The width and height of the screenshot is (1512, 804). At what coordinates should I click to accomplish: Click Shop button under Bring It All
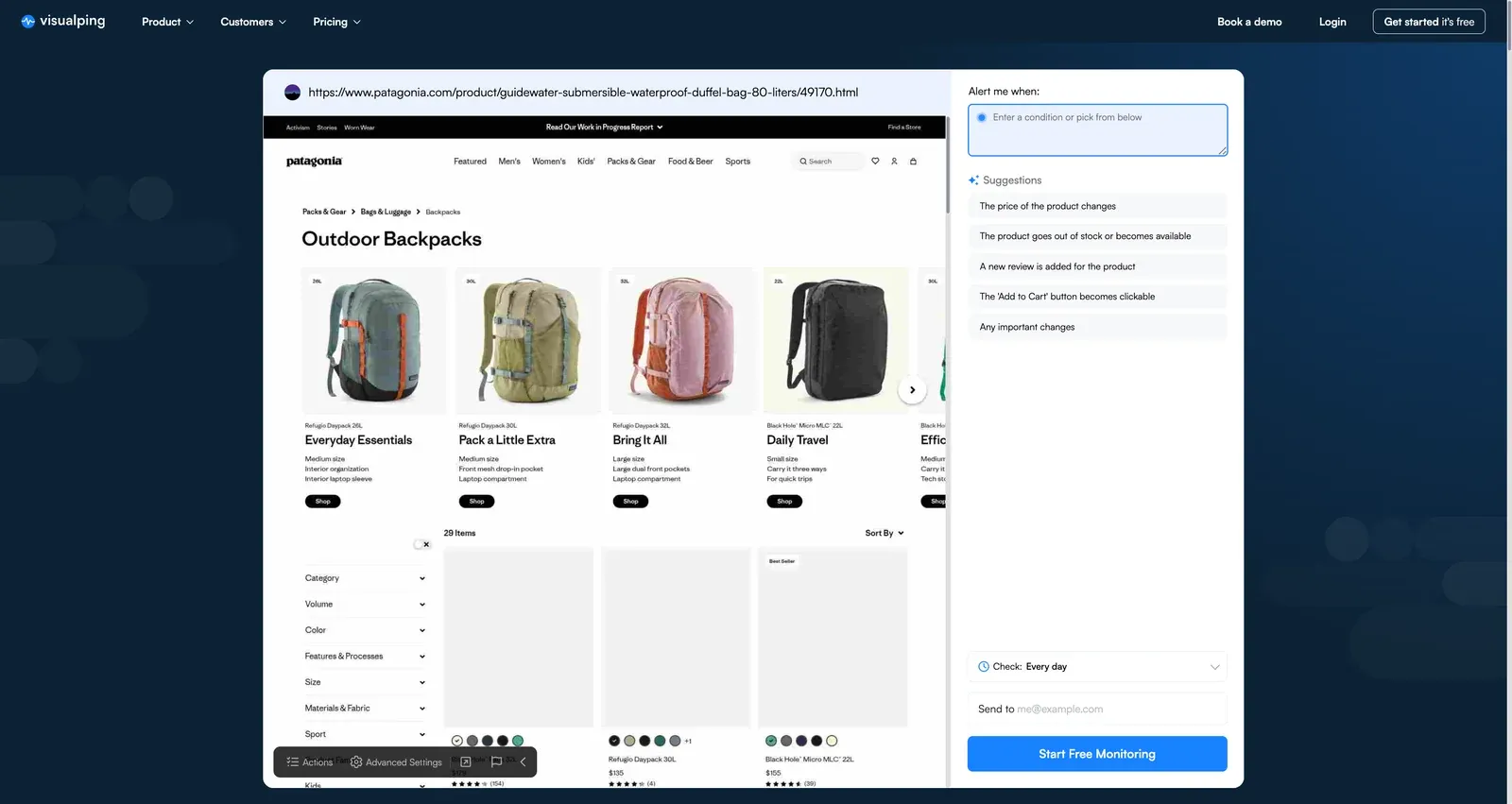point(630,502)
